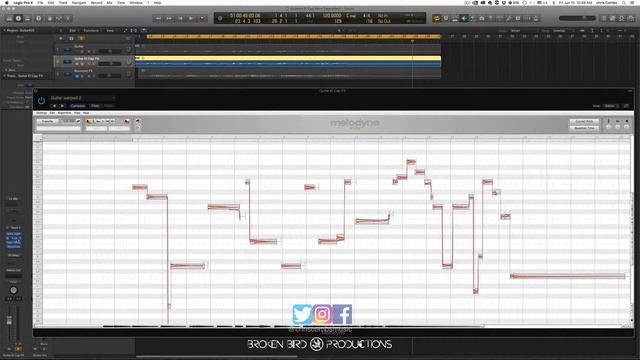This screenshot has width=640, height=360.
Task: Open the Record menu
Action: pos(96,2)
